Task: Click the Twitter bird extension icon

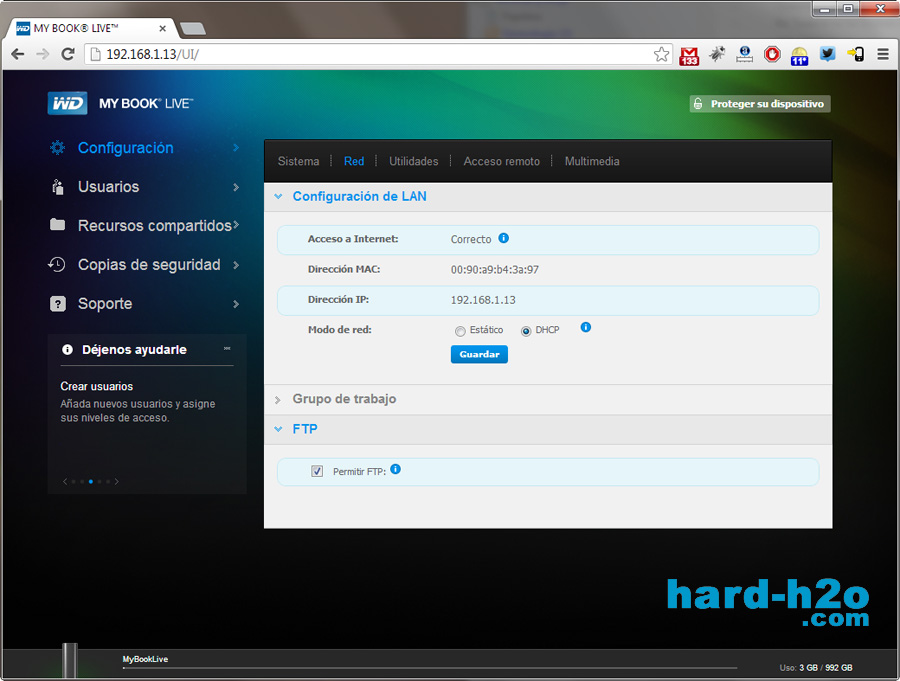Action: tap(827, 55)
